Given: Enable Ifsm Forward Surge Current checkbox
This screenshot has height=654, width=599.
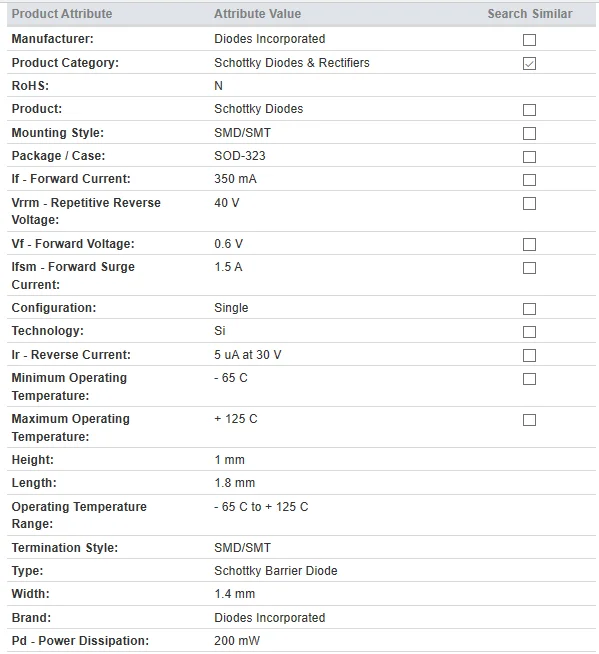Looking at the screenshot, I should 529,268.
